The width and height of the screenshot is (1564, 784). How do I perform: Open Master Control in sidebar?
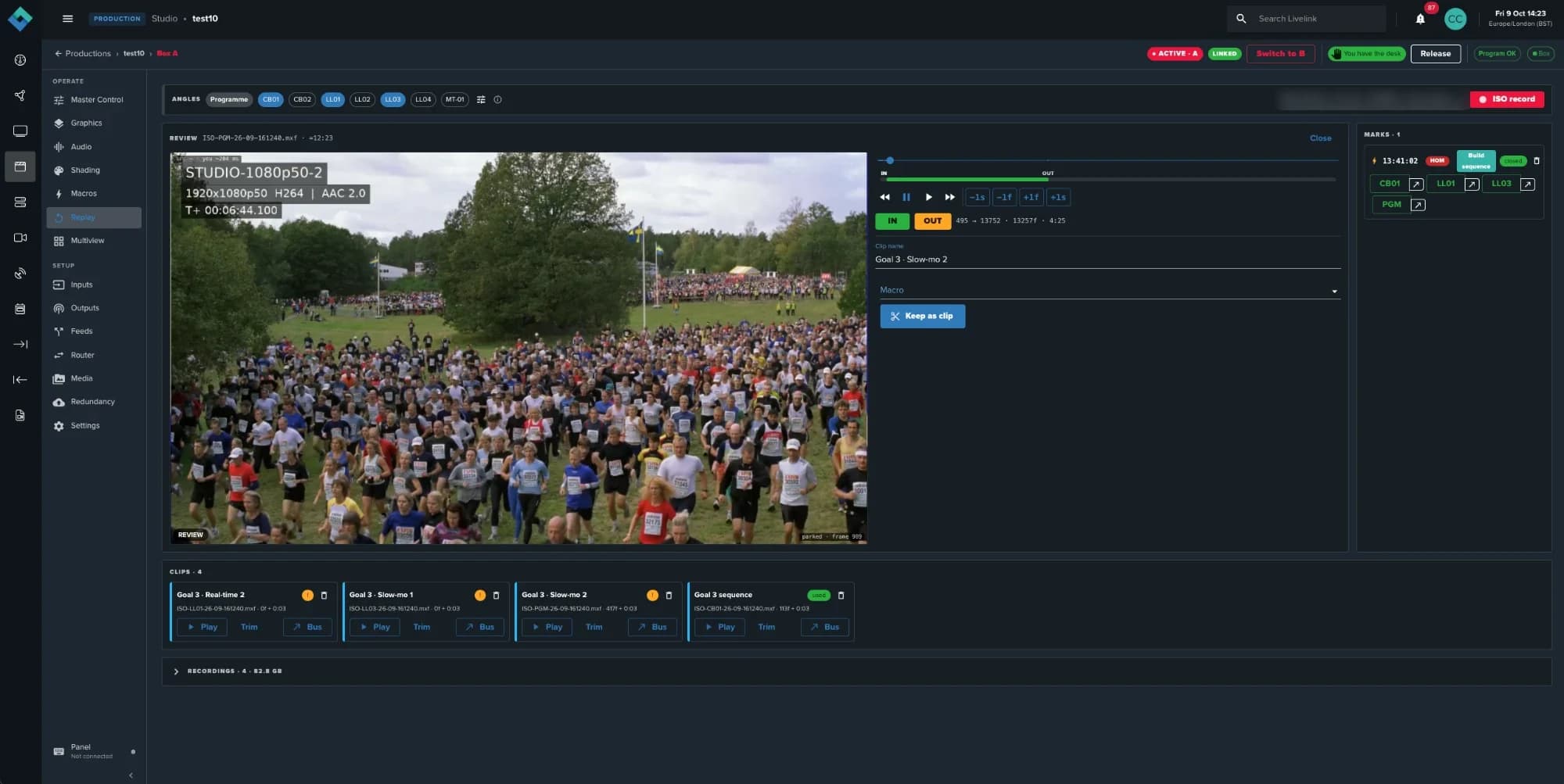click(x=94, y=100)
